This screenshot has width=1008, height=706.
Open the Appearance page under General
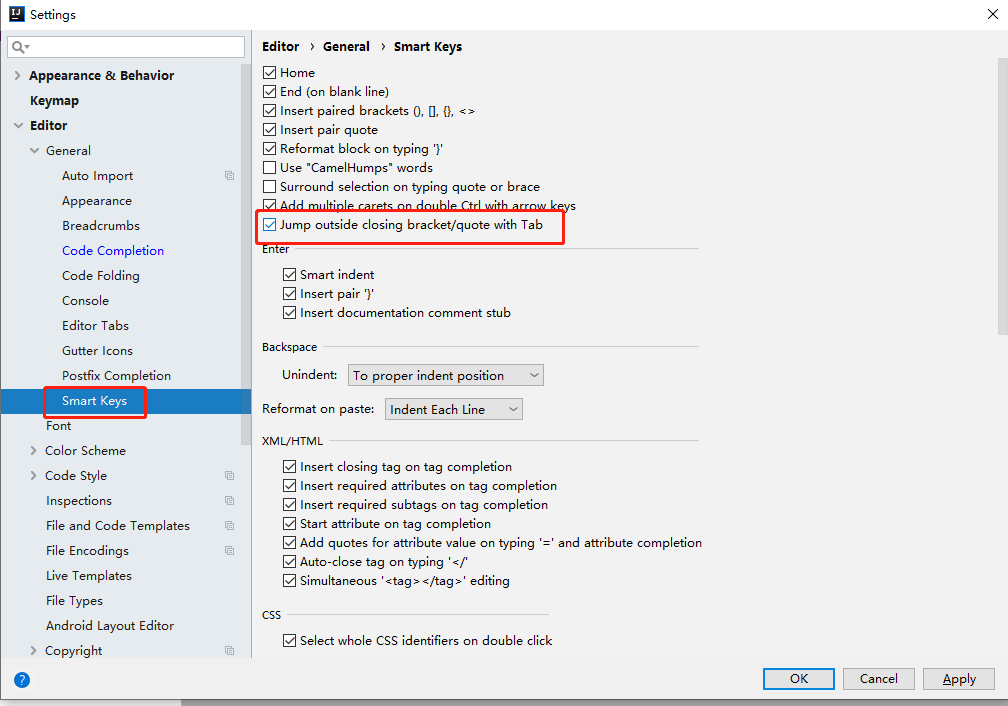click(x=96, y=201)
